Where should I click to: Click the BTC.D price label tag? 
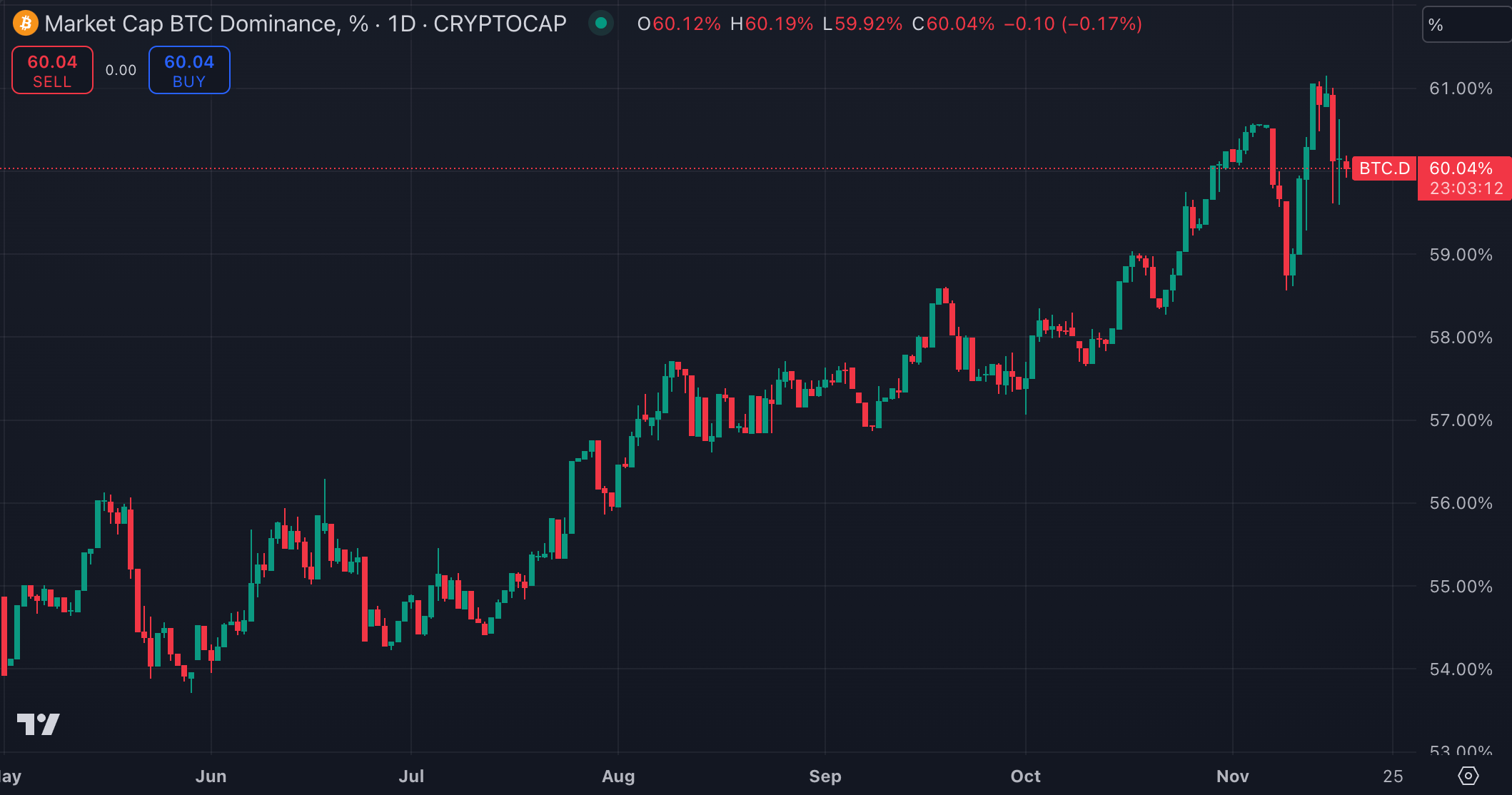(x=1384, y=168)
